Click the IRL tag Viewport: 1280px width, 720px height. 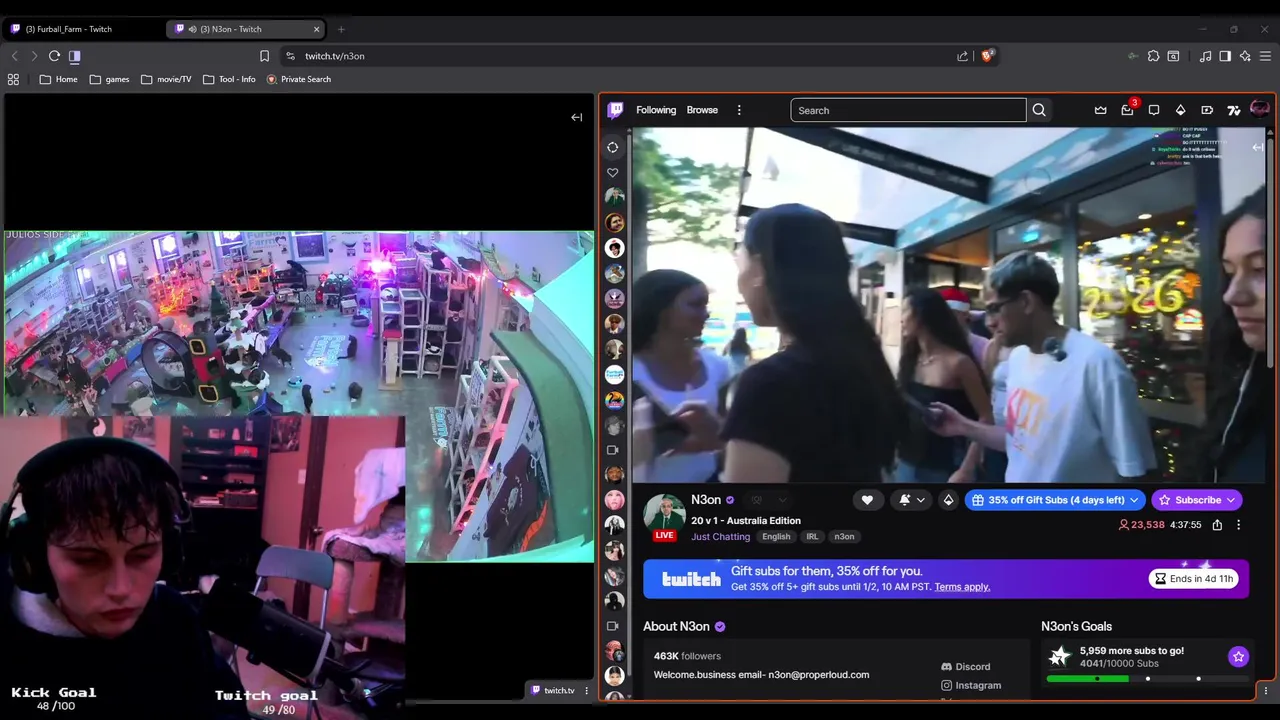point(812,537)
